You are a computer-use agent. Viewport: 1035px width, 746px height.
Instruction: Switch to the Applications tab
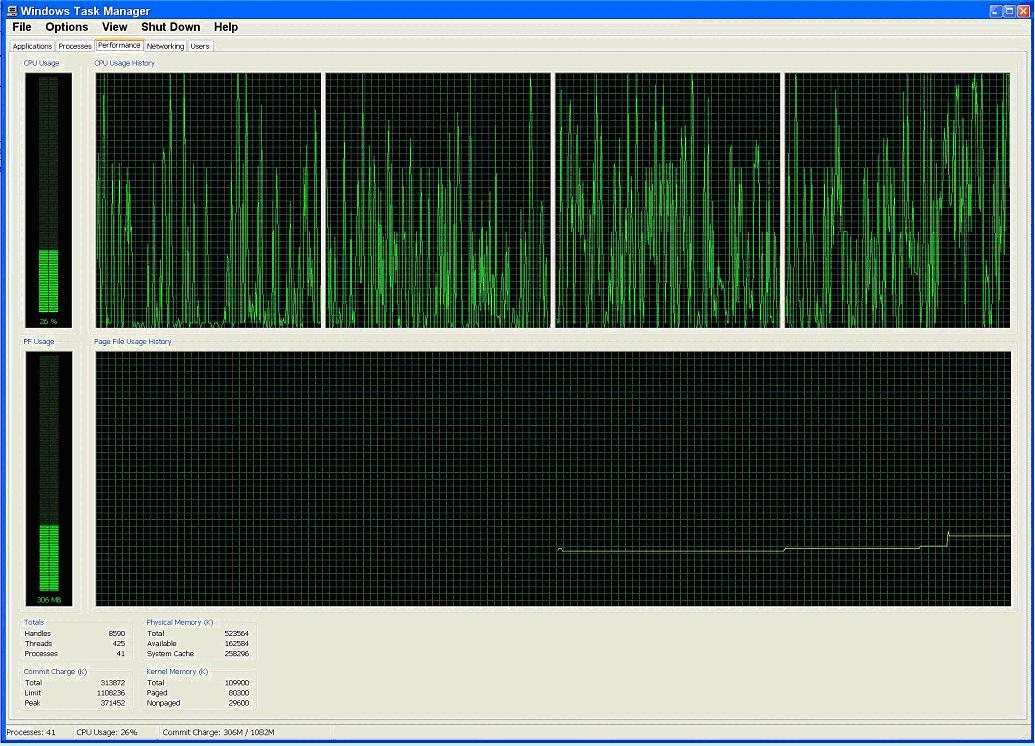tap(32, 46)
